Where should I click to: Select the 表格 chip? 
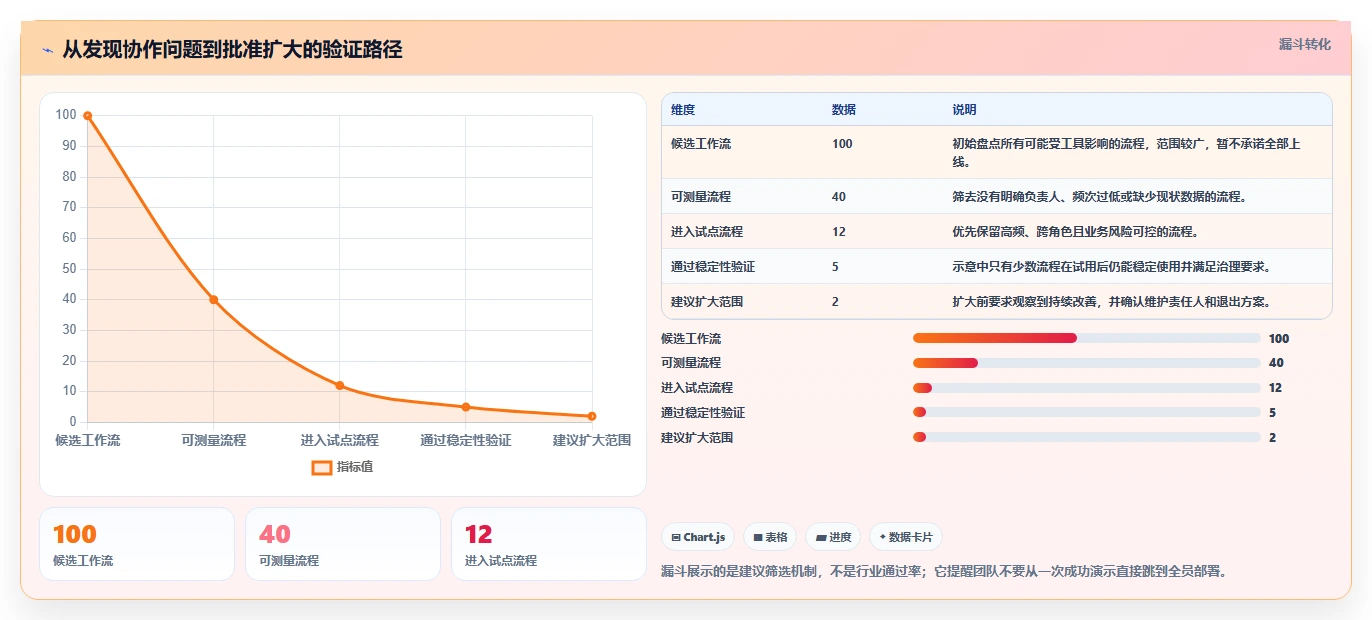pyautogui.click(x=770, y=537)
